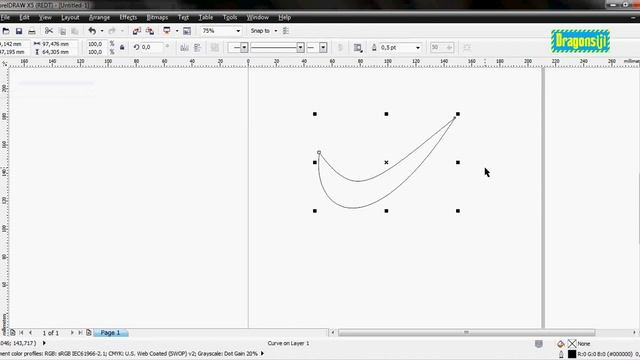640x360 pixels.
Task: Open the Table menu
Action: [206, 18]
